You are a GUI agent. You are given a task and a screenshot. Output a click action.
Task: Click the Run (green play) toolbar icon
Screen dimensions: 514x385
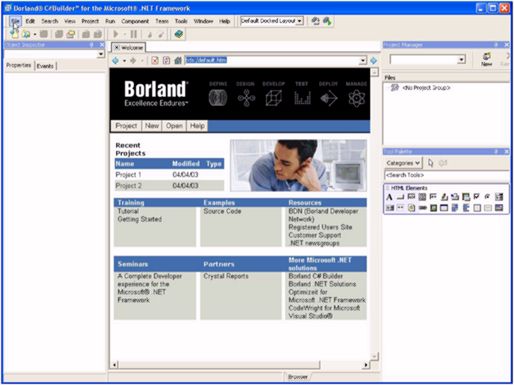click(x=115, y=34)
